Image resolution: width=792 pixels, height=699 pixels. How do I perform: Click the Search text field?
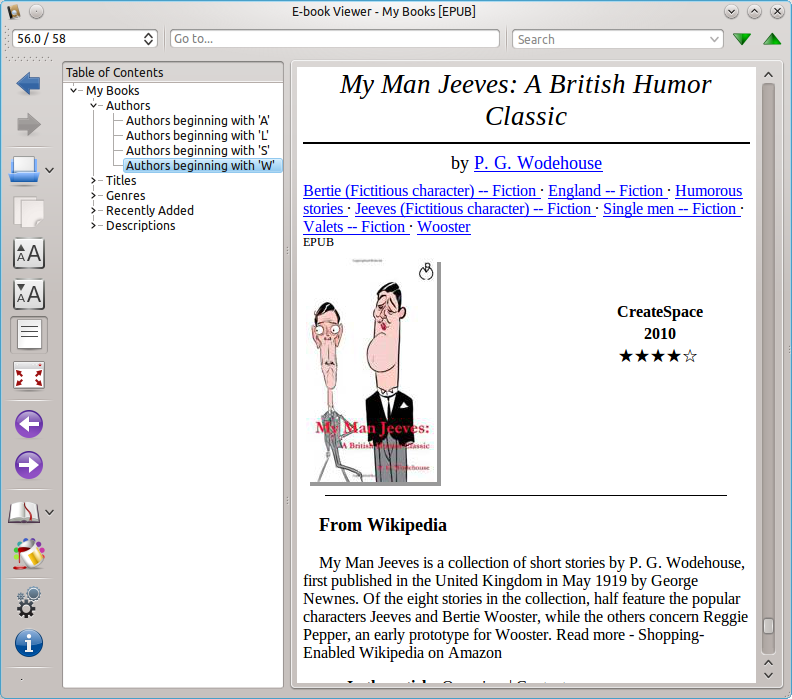[x=610, y=39]
